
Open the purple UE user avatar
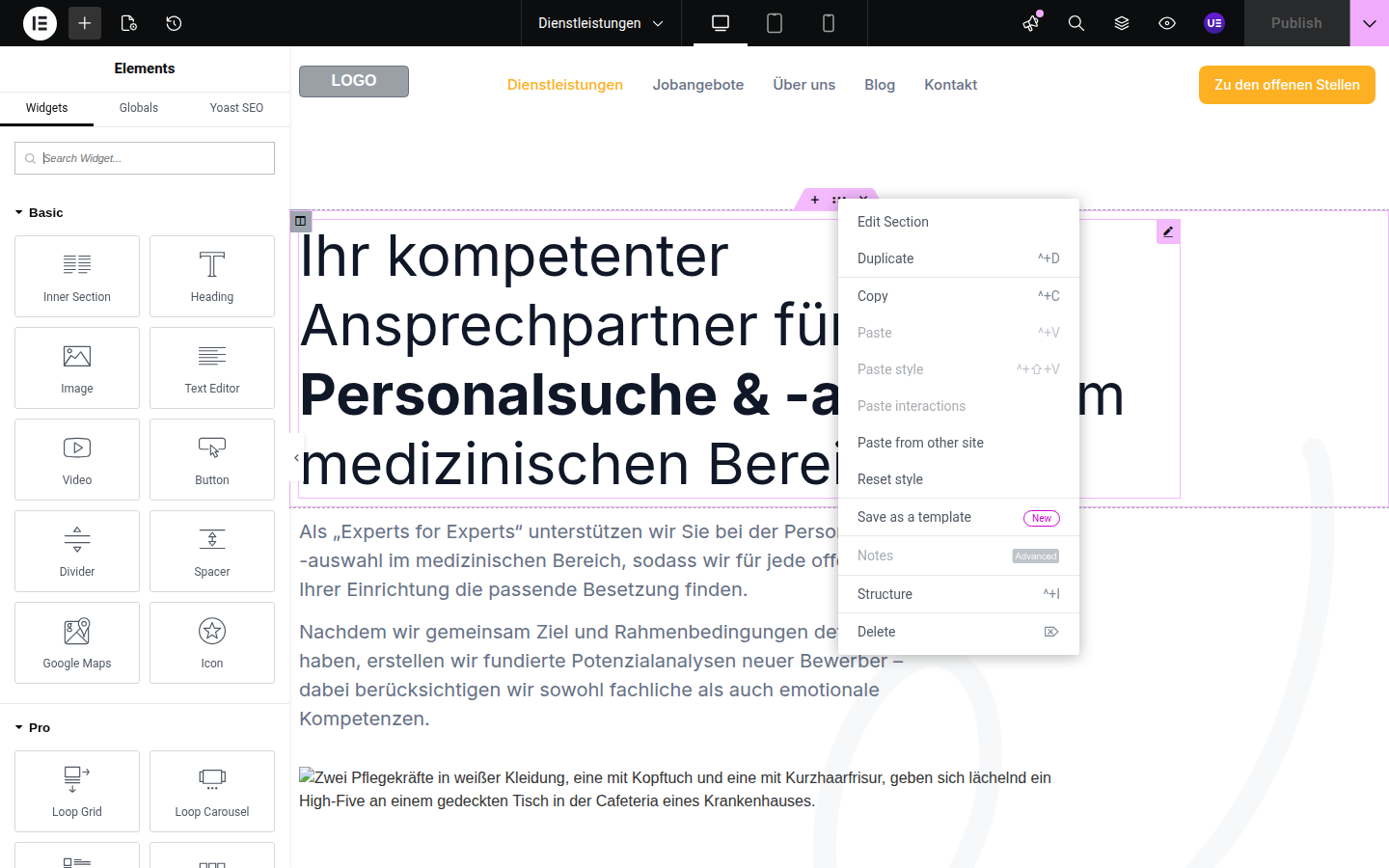tap(1214, 23)
